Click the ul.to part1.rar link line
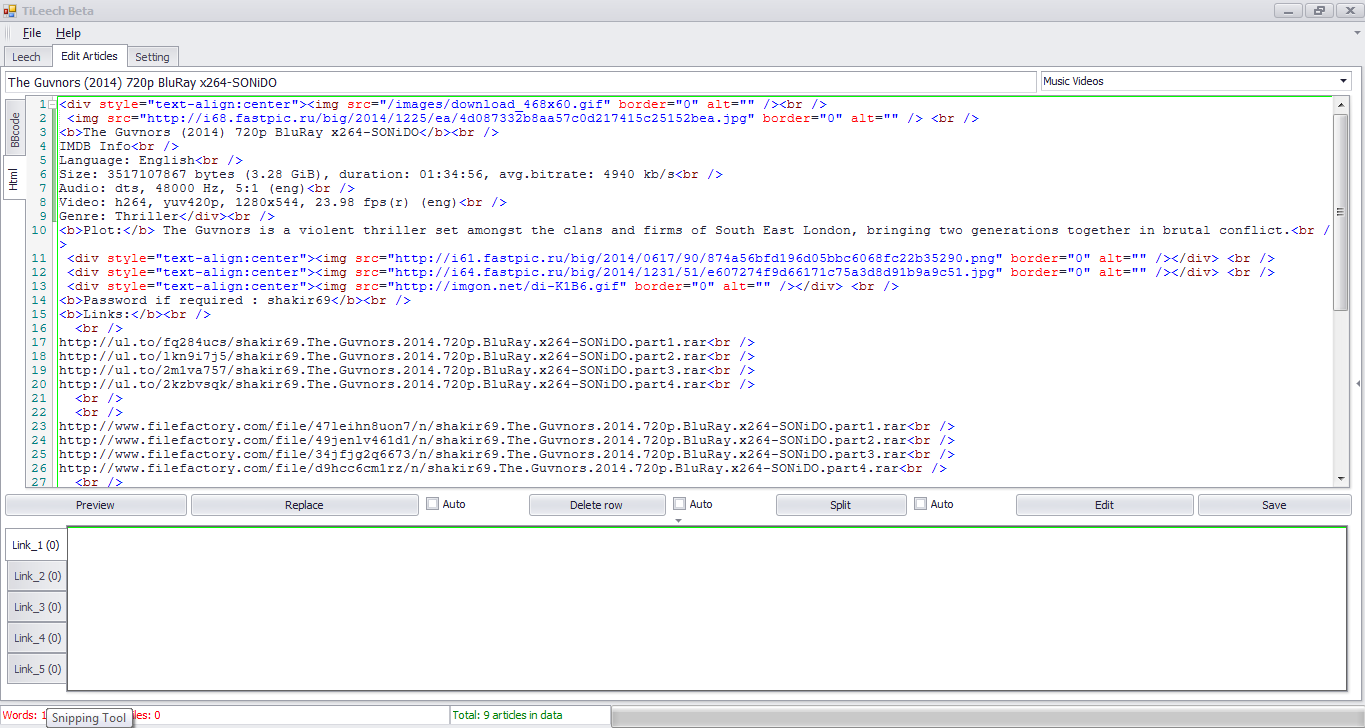The width and height of the screenshot is (1365, 728). (x=406, y=342)
